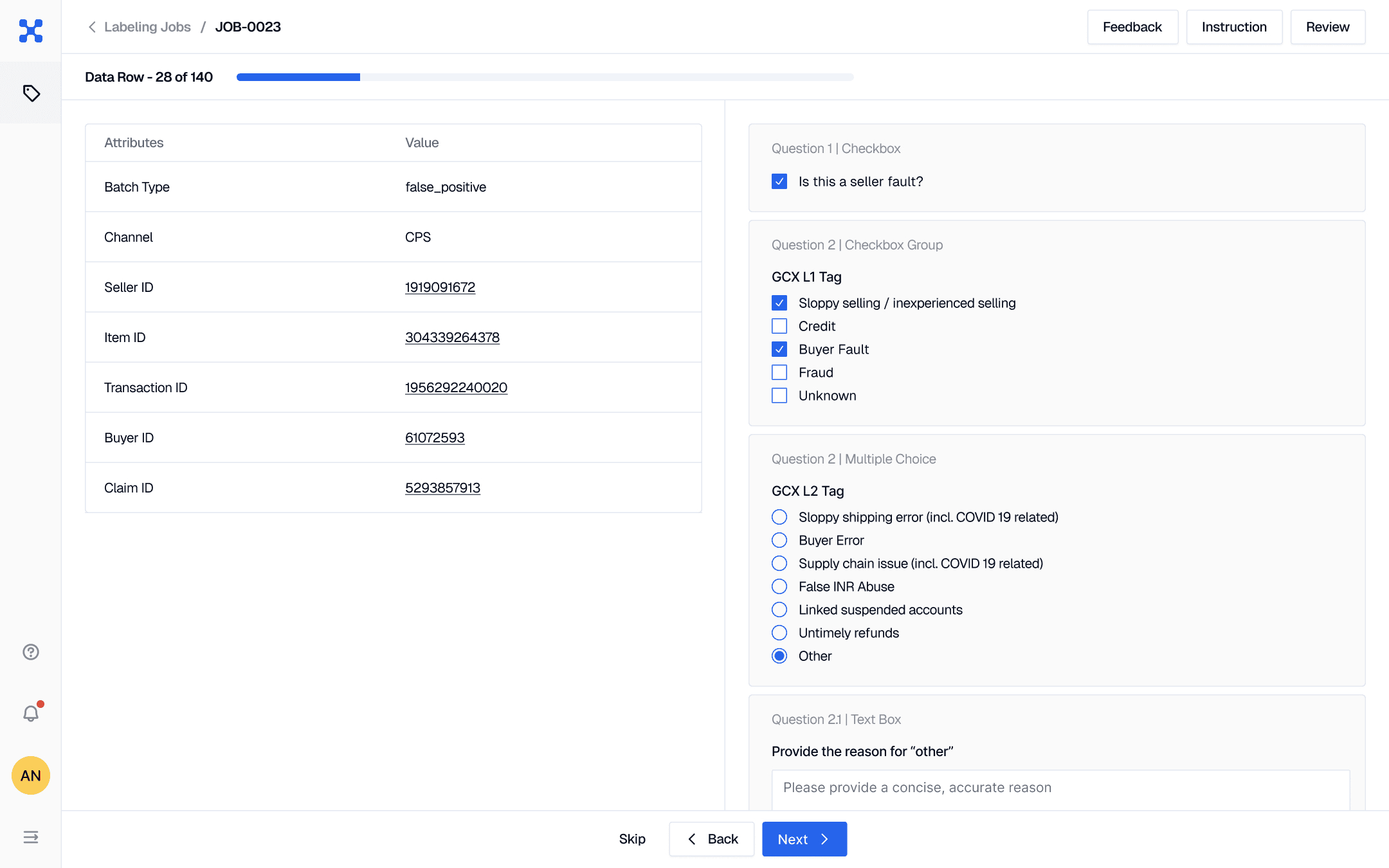1389x868 pixels.
Task: Open the help question mark icon
Action: 31,652
